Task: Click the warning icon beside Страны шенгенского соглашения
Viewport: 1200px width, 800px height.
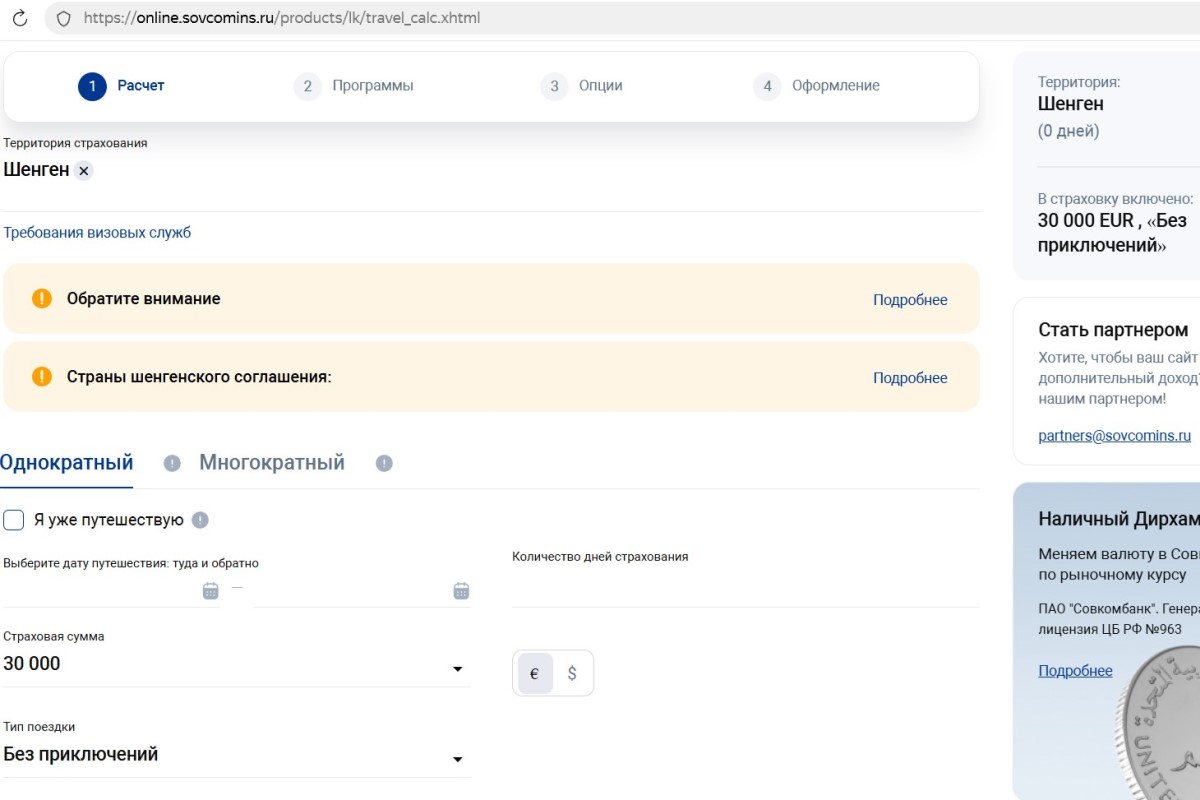Action: (x=42, y=376)
